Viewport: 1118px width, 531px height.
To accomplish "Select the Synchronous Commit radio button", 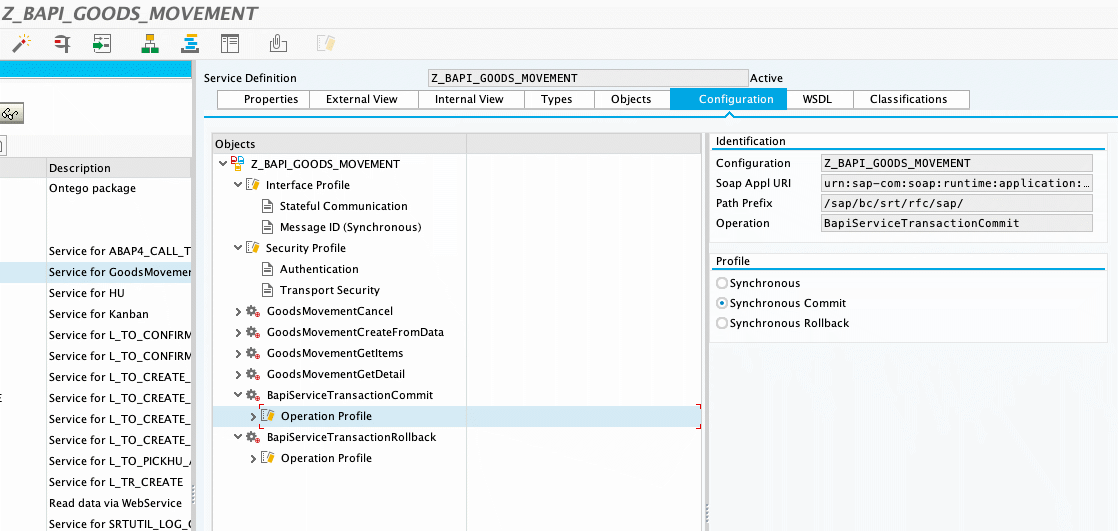I will tap(722, 303).
